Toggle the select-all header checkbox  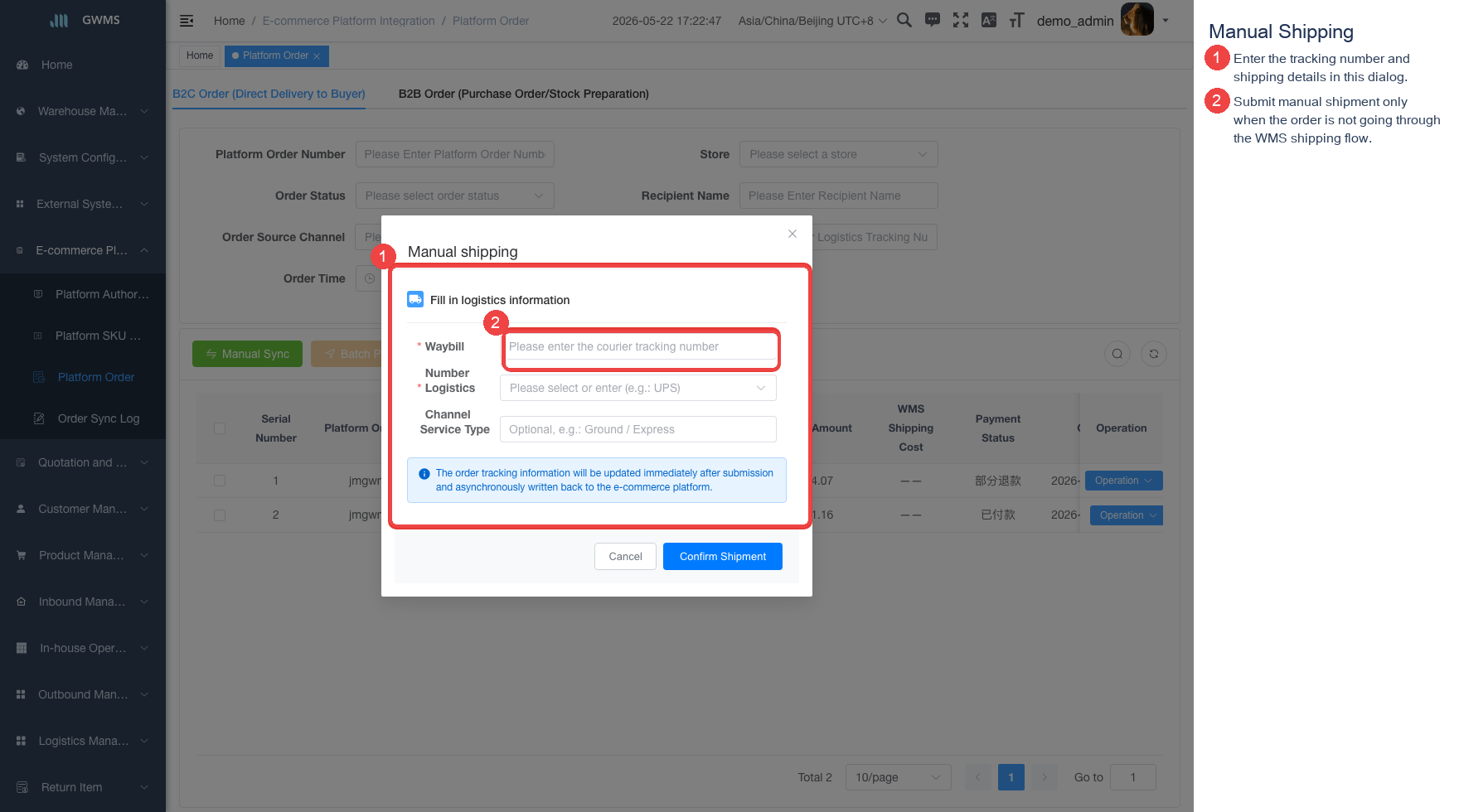click(x=220, y=428)
